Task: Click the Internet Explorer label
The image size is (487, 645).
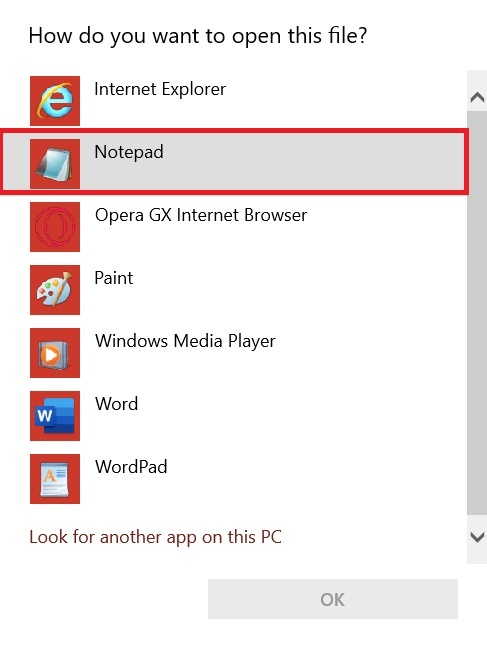Action: [160, 89]
